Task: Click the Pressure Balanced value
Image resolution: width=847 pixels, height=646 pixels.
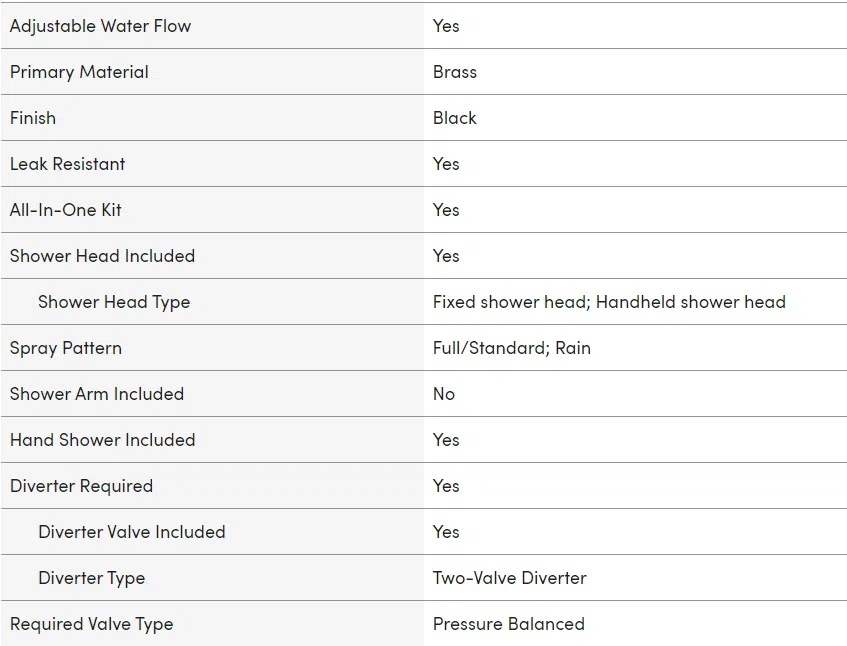Action: 509,624
